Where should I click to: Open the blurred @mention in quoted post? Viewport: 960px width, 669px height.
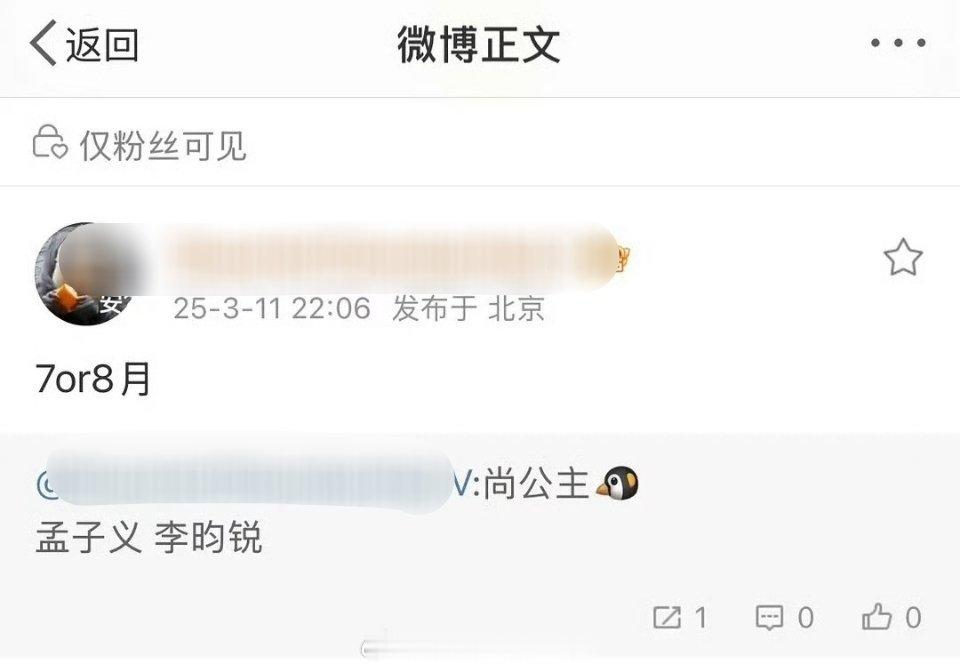coord(247,483)
